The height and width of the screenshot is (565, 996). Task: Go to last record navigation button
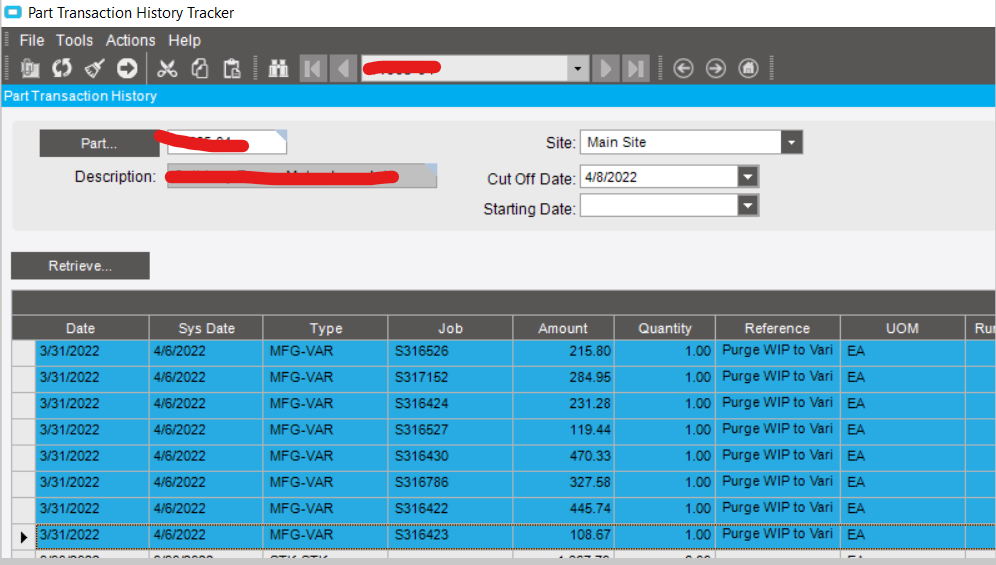click(636, 68)
